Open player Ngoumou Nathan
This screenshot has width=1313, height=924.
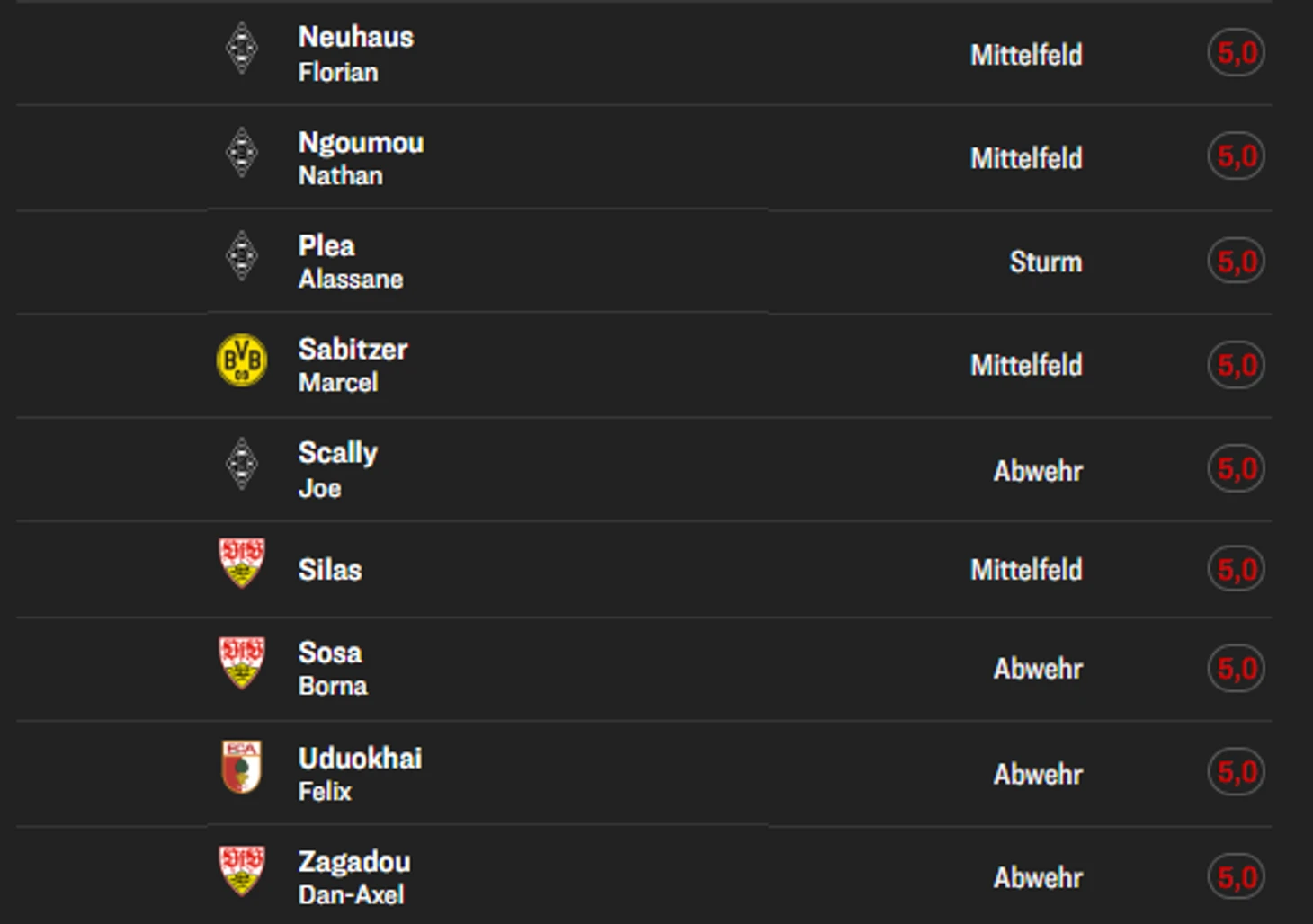(x=360, y=157)
